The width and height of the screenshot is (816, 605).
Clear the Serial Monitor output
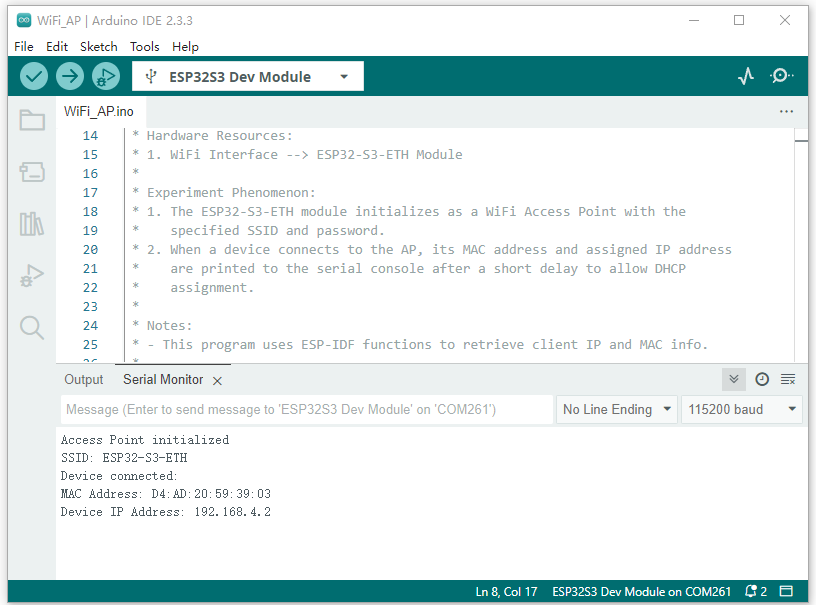click(788, 379)
